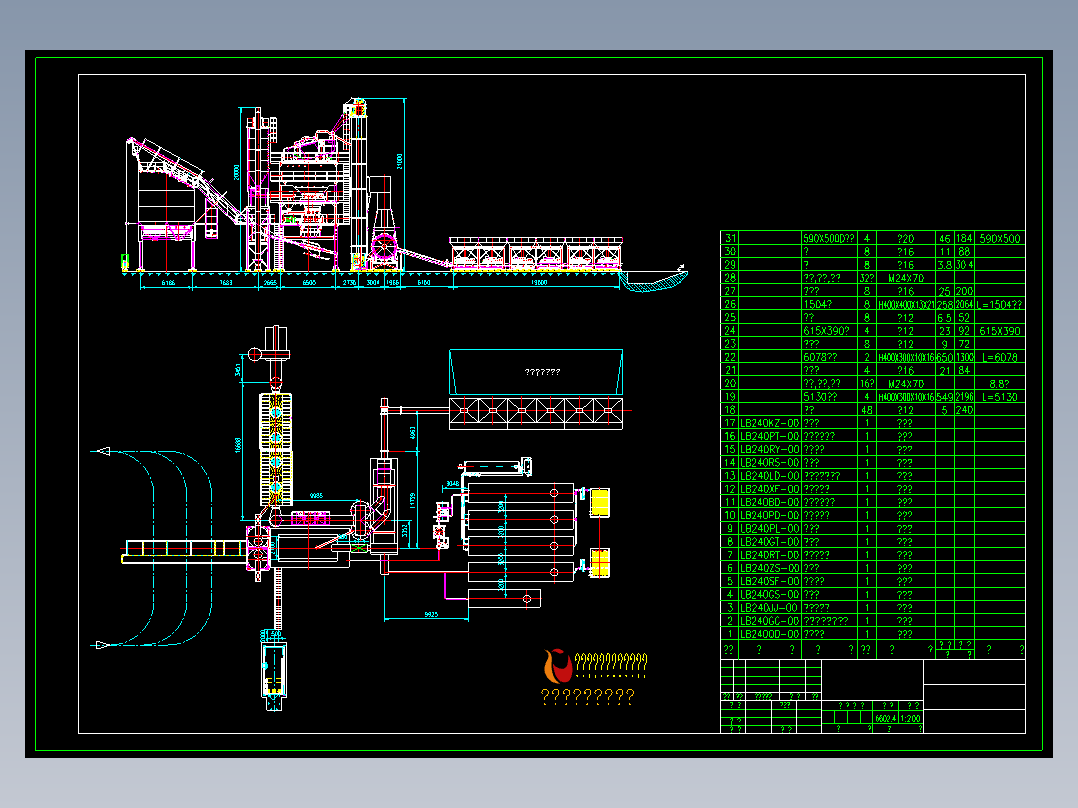Select the LB240GC-00 code in row 2

[769, 621]
